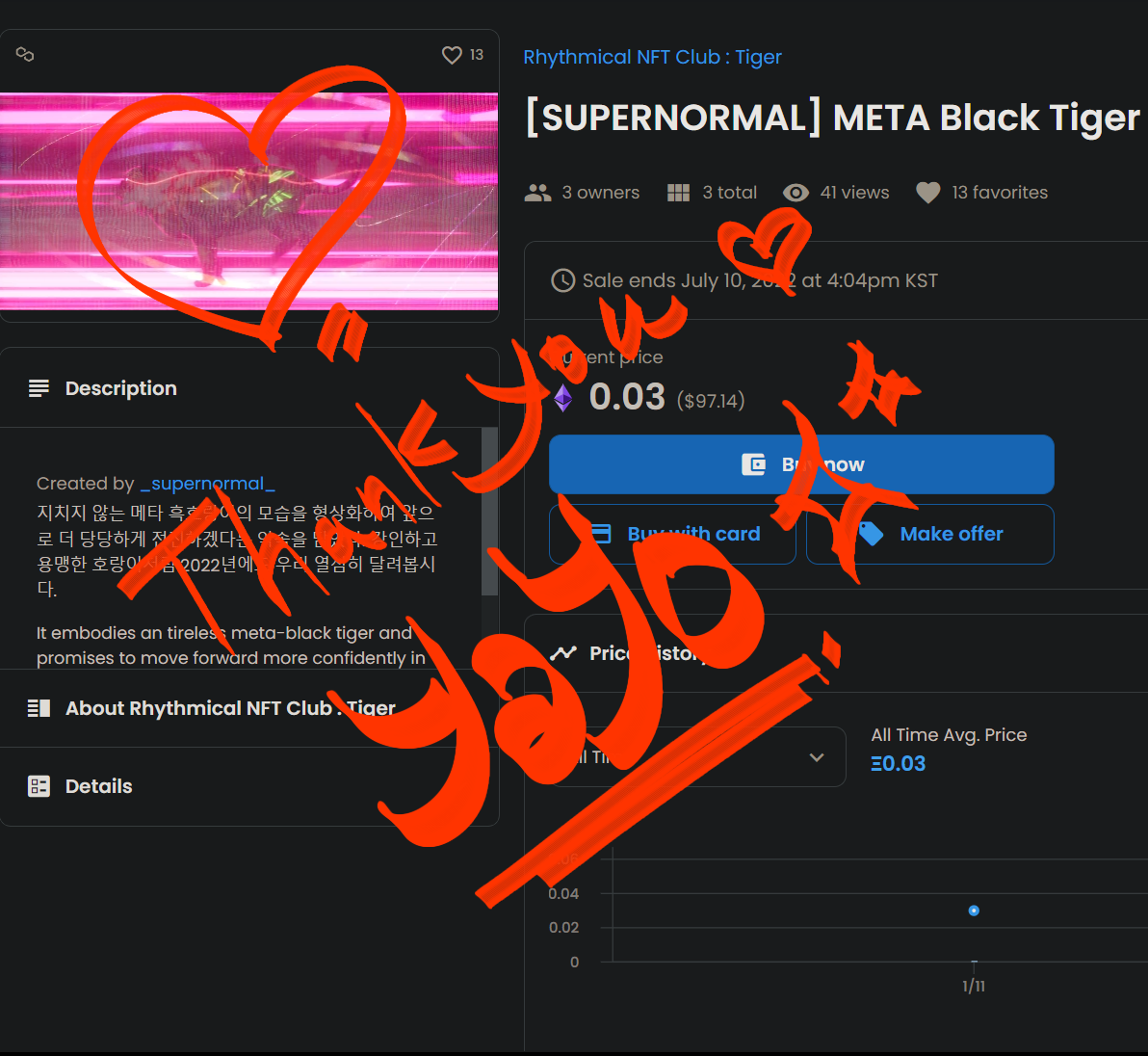
Task: Click the 13 favorites heart icon
Action: [x=928, y=193]
